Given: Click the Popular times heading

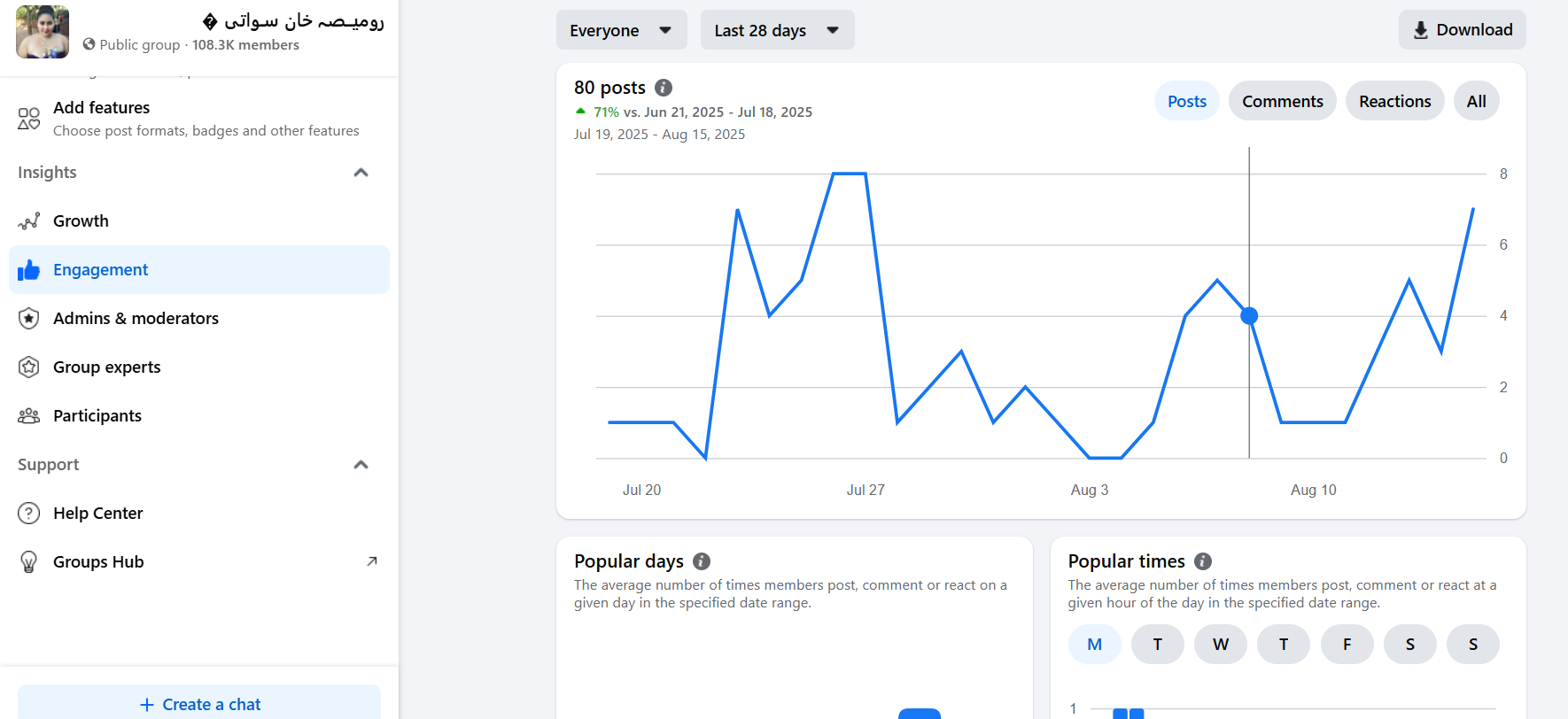Looking at the screenshot, I should 1126,561.
